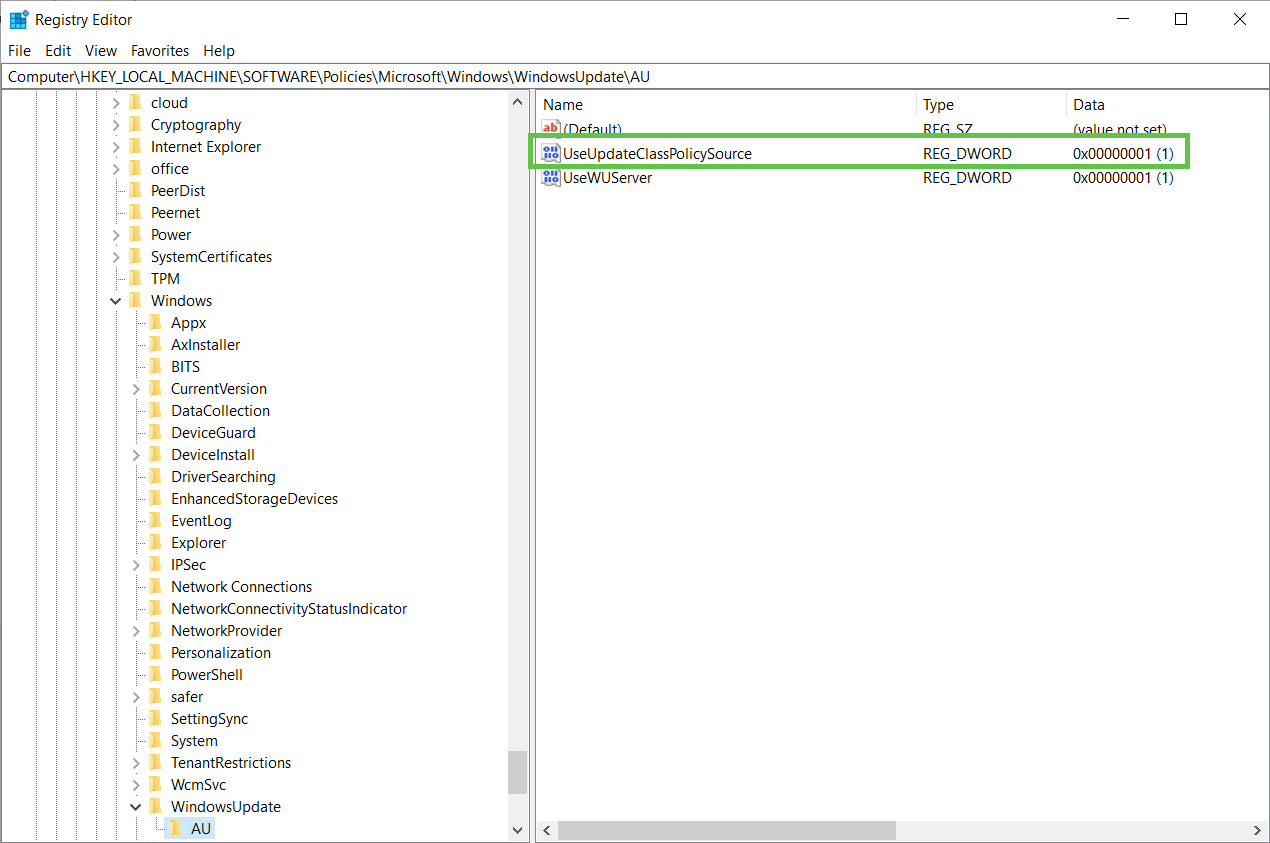
Task: Click the AU folder icon
Action: coord(175,828)
